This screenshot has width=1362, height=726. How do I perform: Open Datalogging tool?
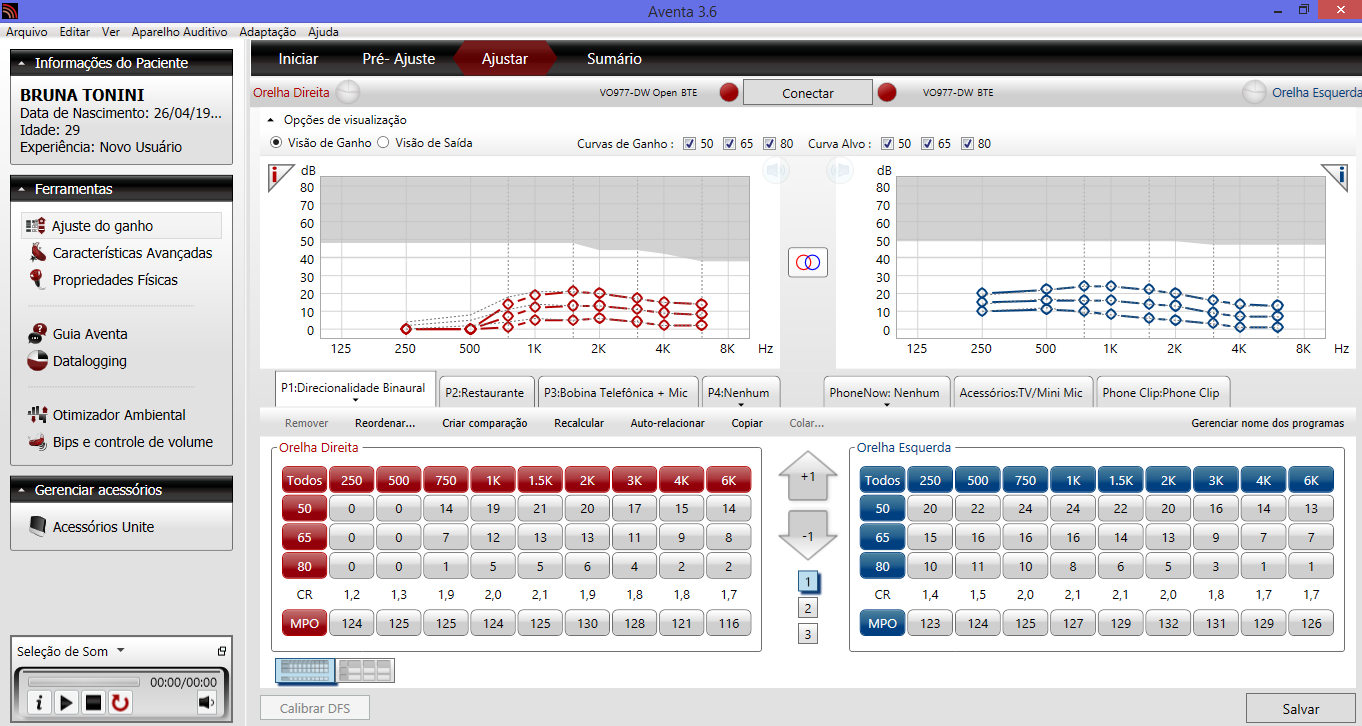click(76, 361)
